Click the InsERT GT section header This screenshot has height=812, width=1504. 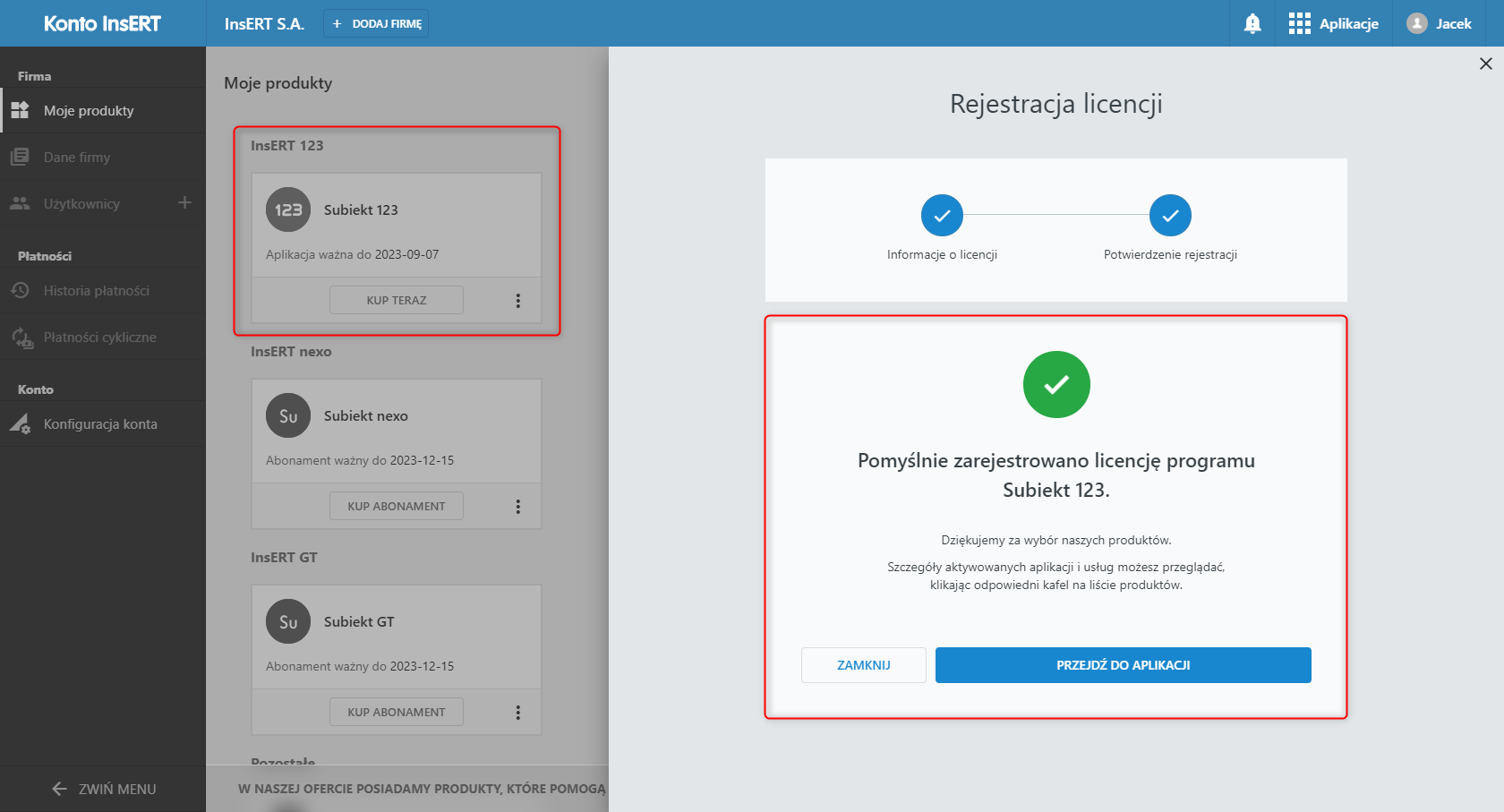point(284,557)
